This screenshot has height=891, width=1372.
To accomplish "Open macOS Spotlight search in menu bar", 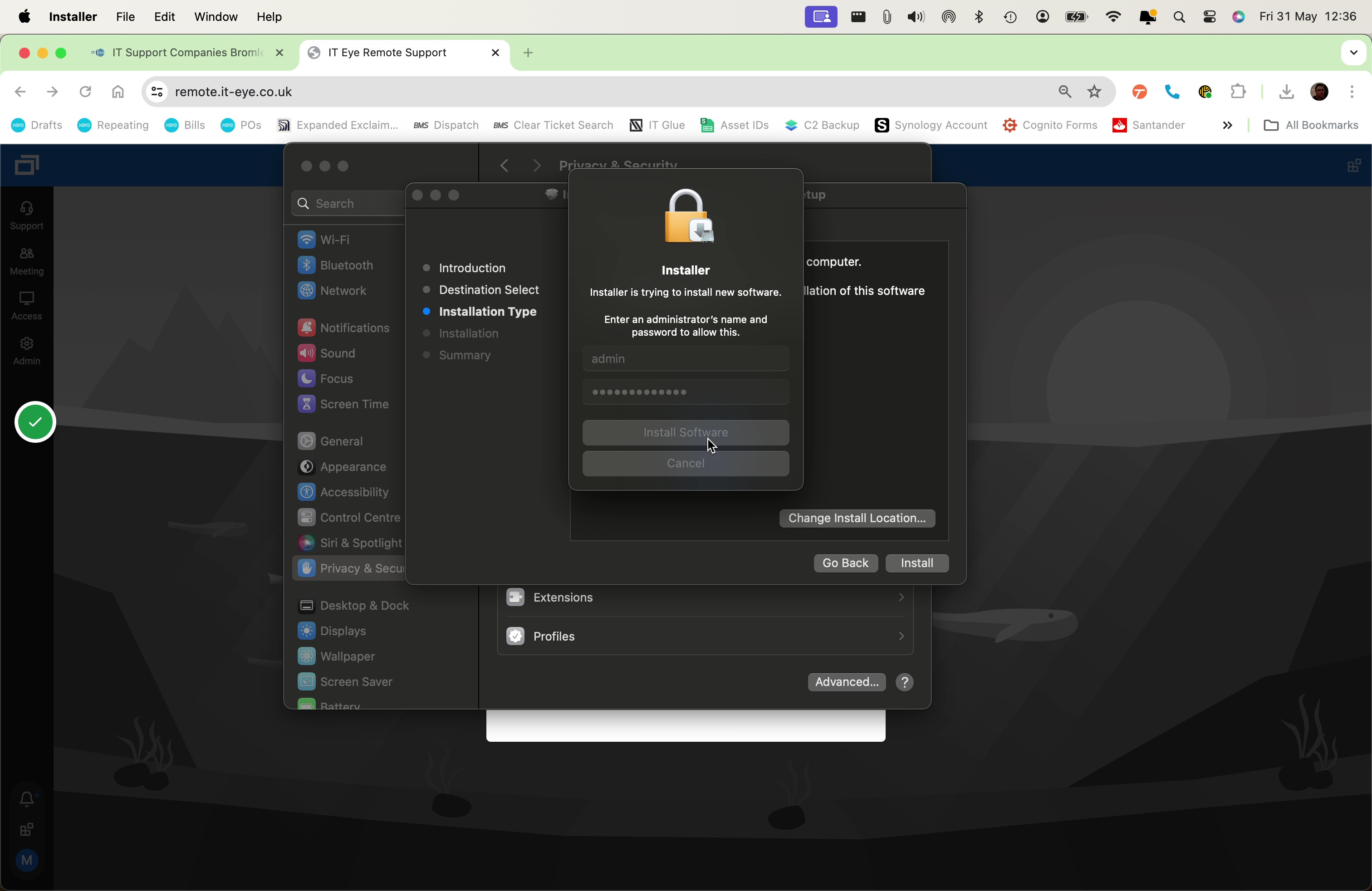I will pyautogui.click(x=1179, y=17).
